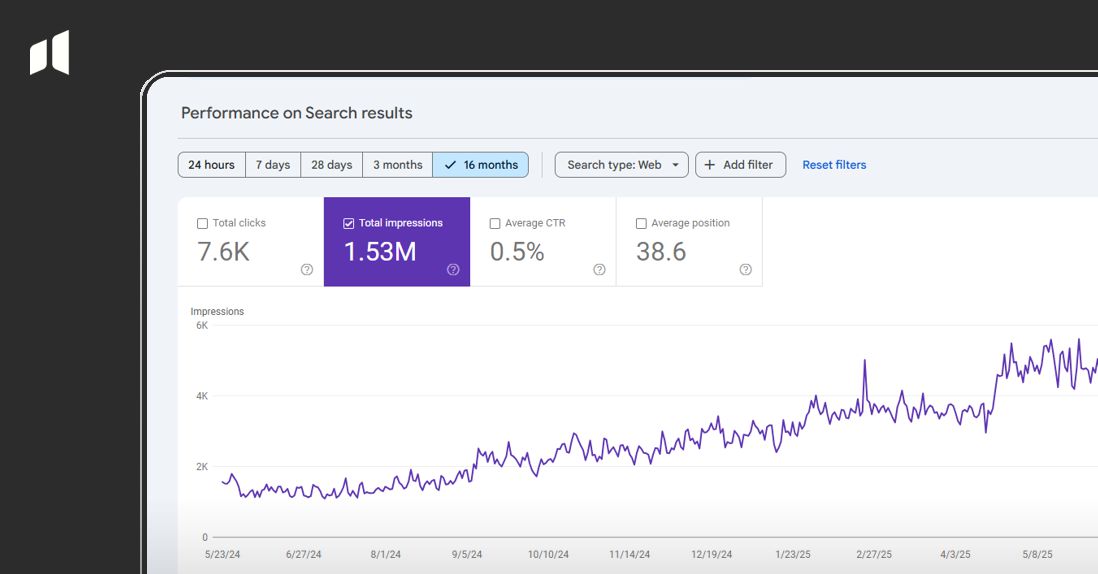The image size is (1098, 574).
Task: Switch to the 7 days range
Action: click(272, 165)
